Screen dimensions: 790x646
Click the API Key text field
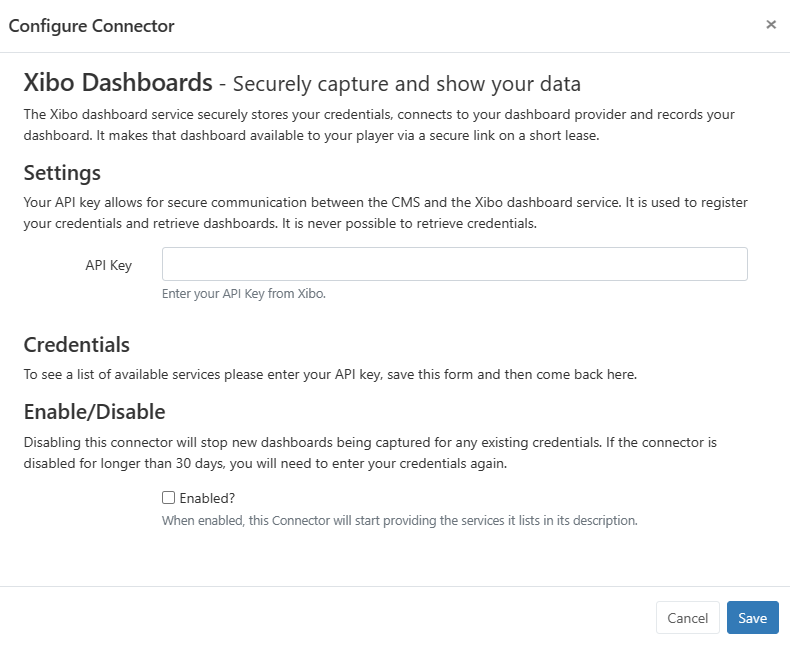tap(454, 265)
